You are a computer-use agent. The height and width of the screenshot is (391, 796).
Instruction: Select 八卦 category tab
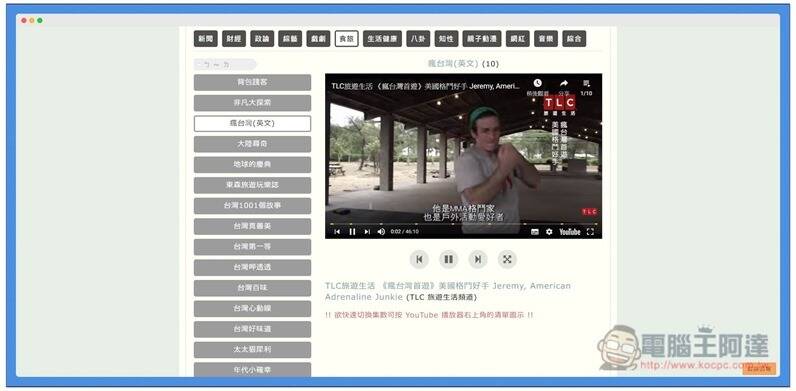tap(418, 39)
